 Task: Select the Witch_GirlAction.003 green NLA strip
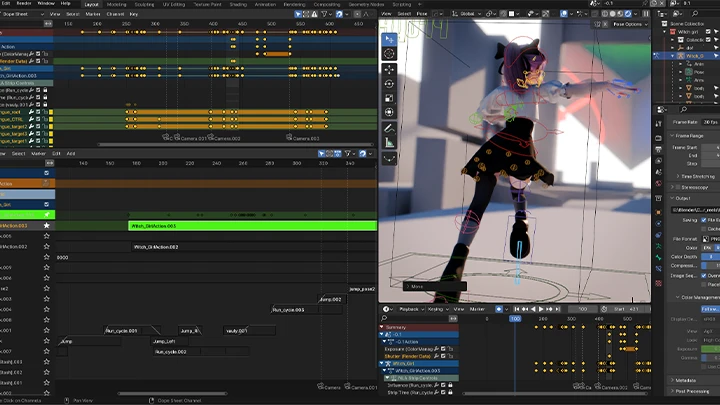[x=253, y=226]
